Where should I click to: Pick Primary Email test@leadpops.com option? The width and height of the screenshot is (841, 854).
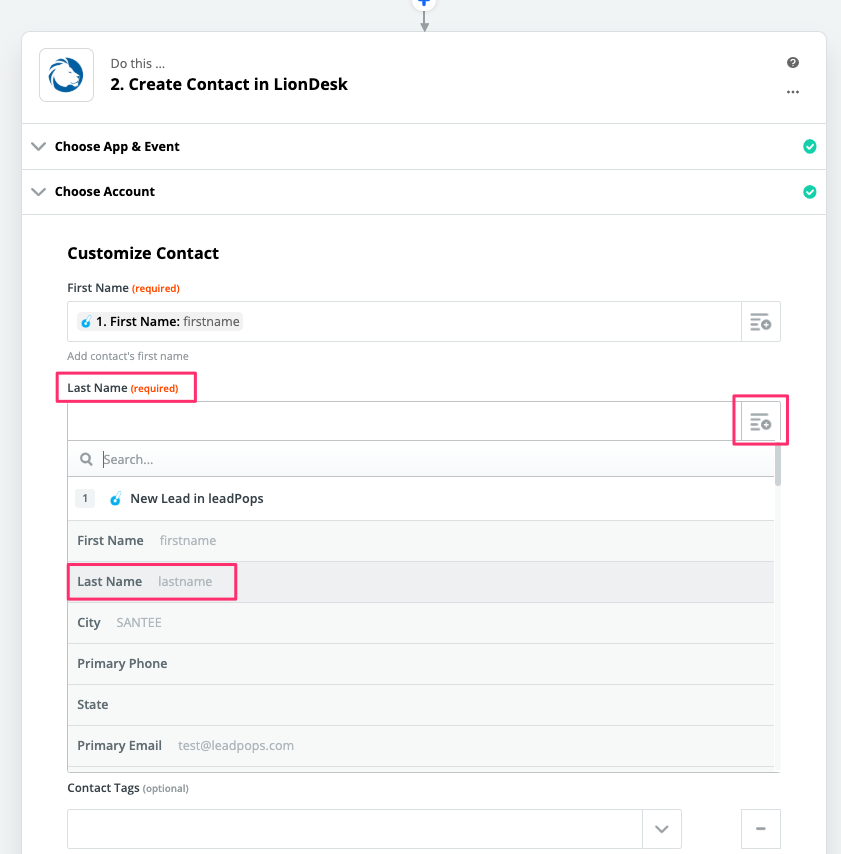[x=420, y=746]
